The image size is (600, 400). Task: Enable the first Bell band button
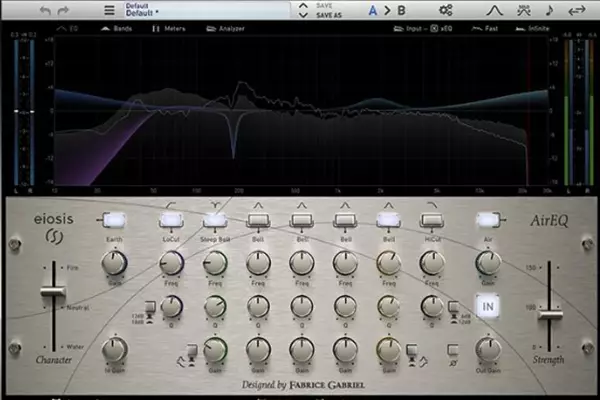coord(258,221)
